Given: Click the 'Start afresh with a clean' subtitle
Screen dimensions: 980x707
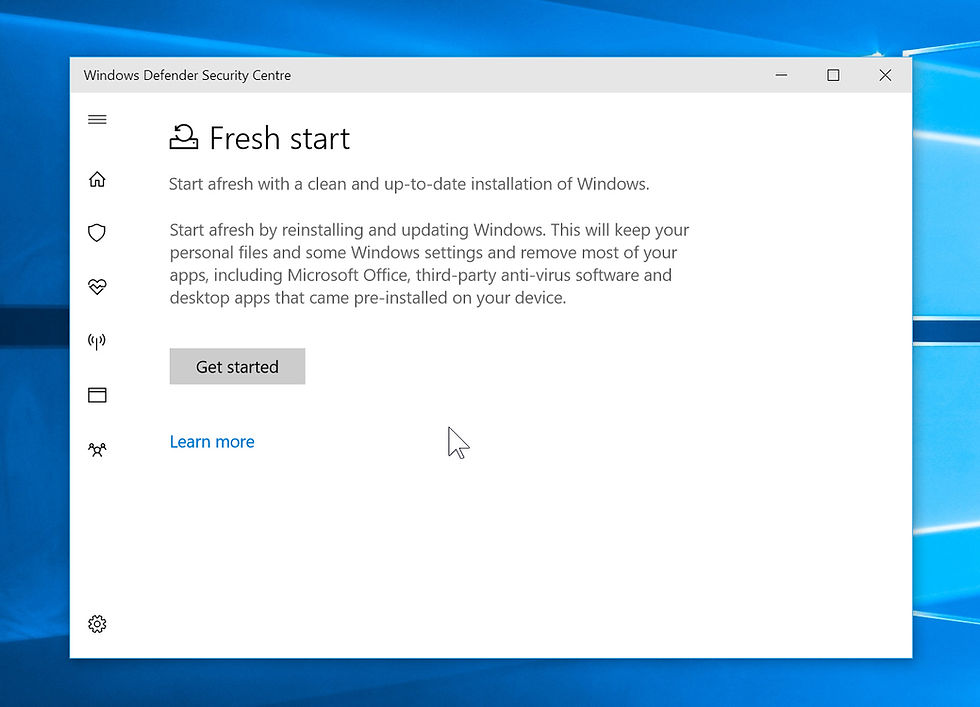Looking at the screenshot, I should (409, 184).
